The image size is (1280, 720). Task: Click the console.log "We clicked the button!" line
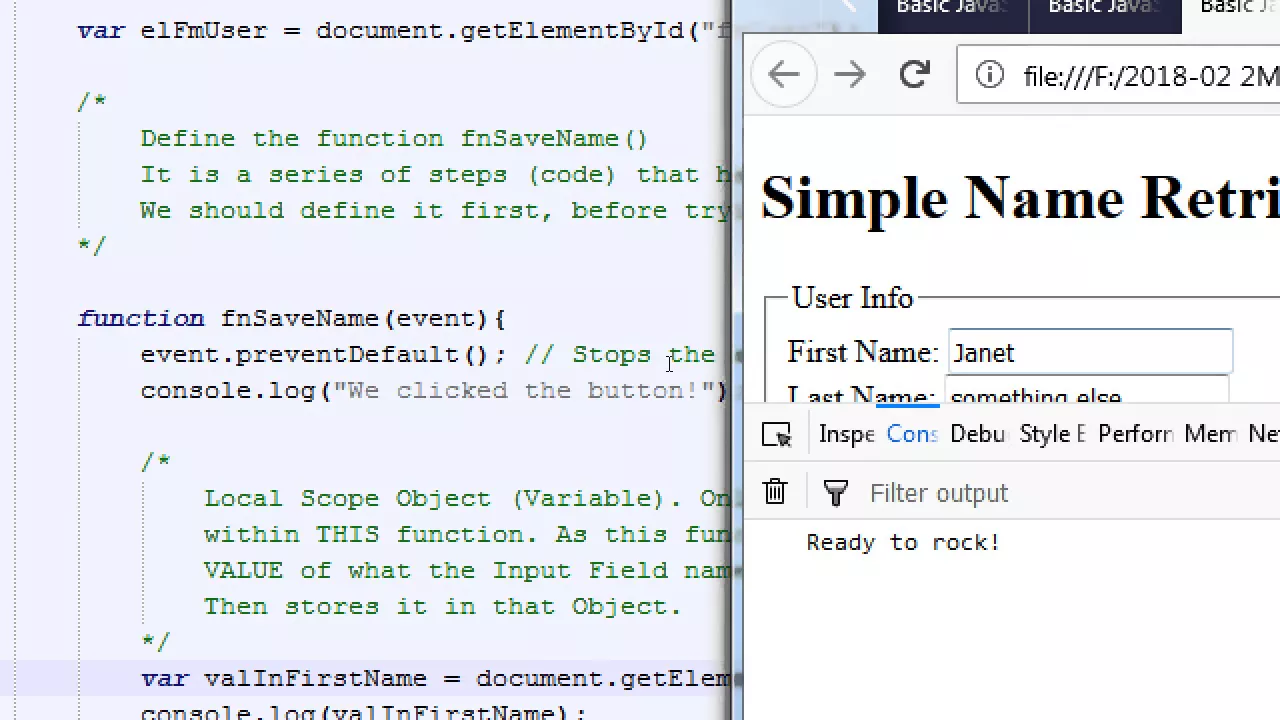click(x=434, y=390)
